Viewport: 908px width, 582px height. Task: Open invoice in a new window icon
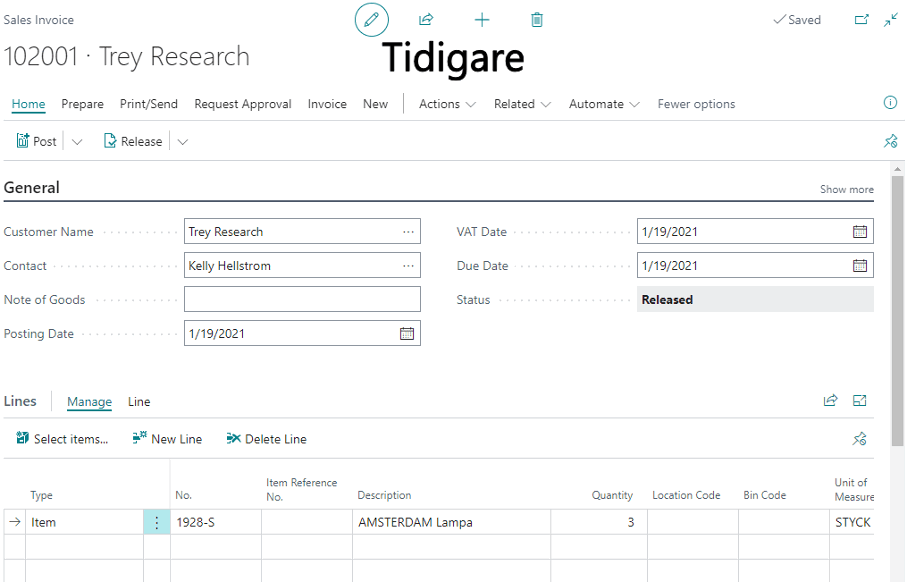click(x=862, y=20)
